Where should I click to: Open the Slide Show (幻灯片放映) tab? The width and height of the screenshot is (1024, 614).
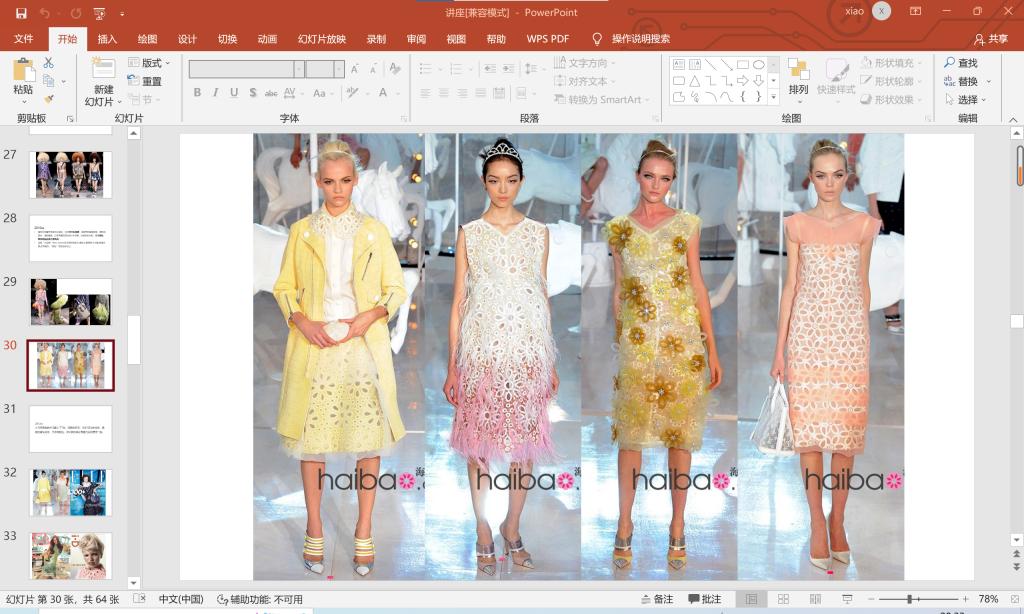tap(321, 39)
